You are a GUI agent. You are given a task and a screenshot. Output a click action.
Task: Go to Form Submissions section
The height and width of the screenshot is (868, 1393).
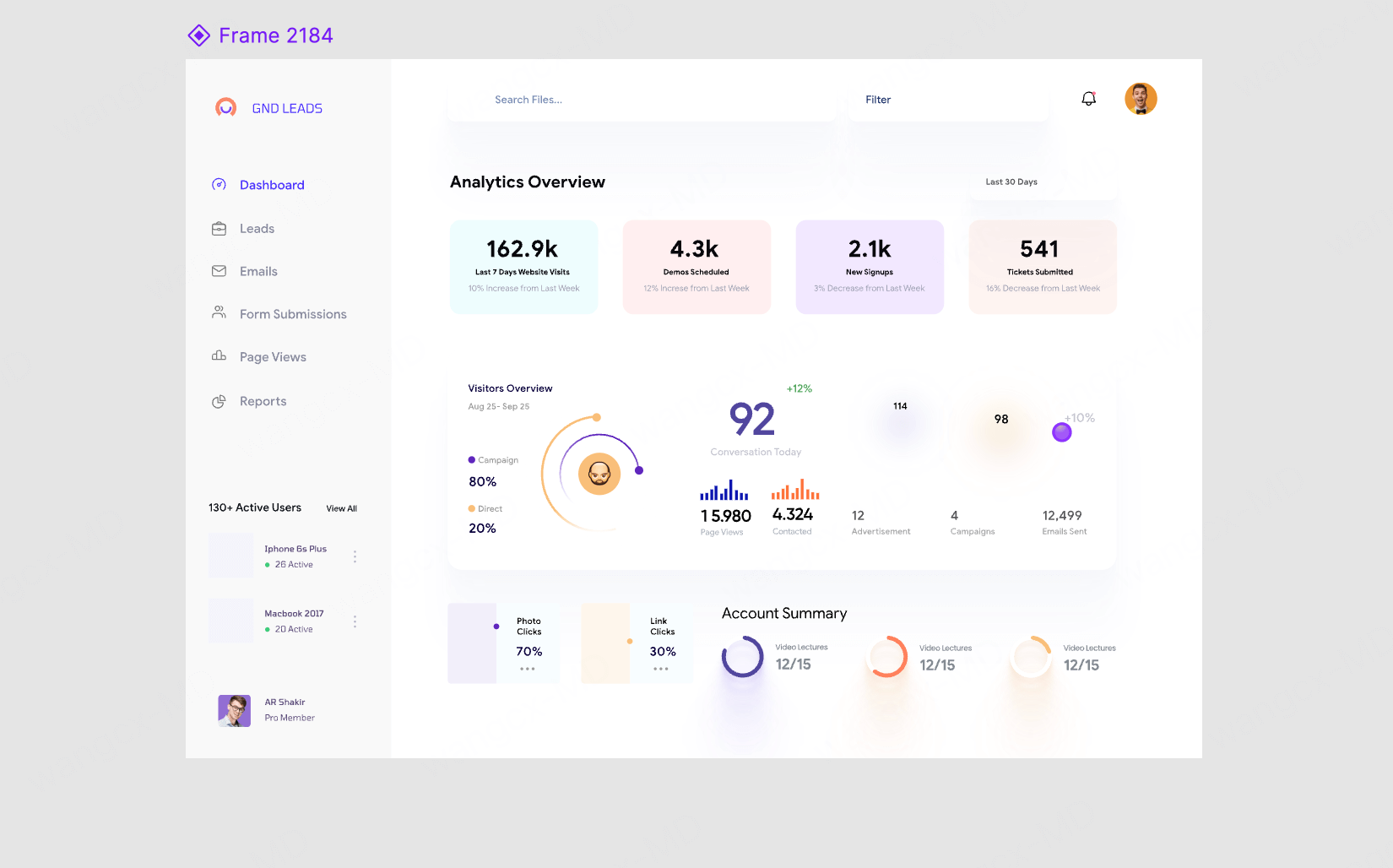[x=292, y=314]
